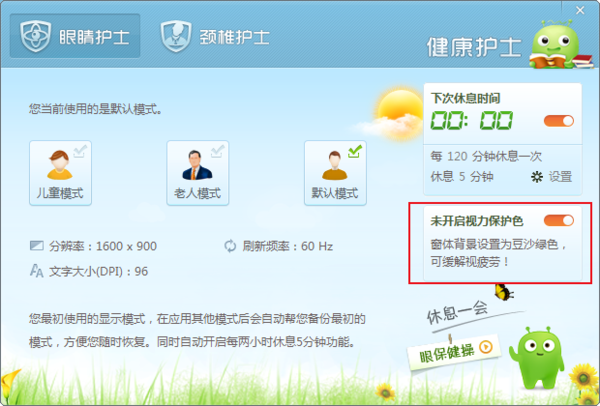Click the waving green mascot at bottom

537,358
